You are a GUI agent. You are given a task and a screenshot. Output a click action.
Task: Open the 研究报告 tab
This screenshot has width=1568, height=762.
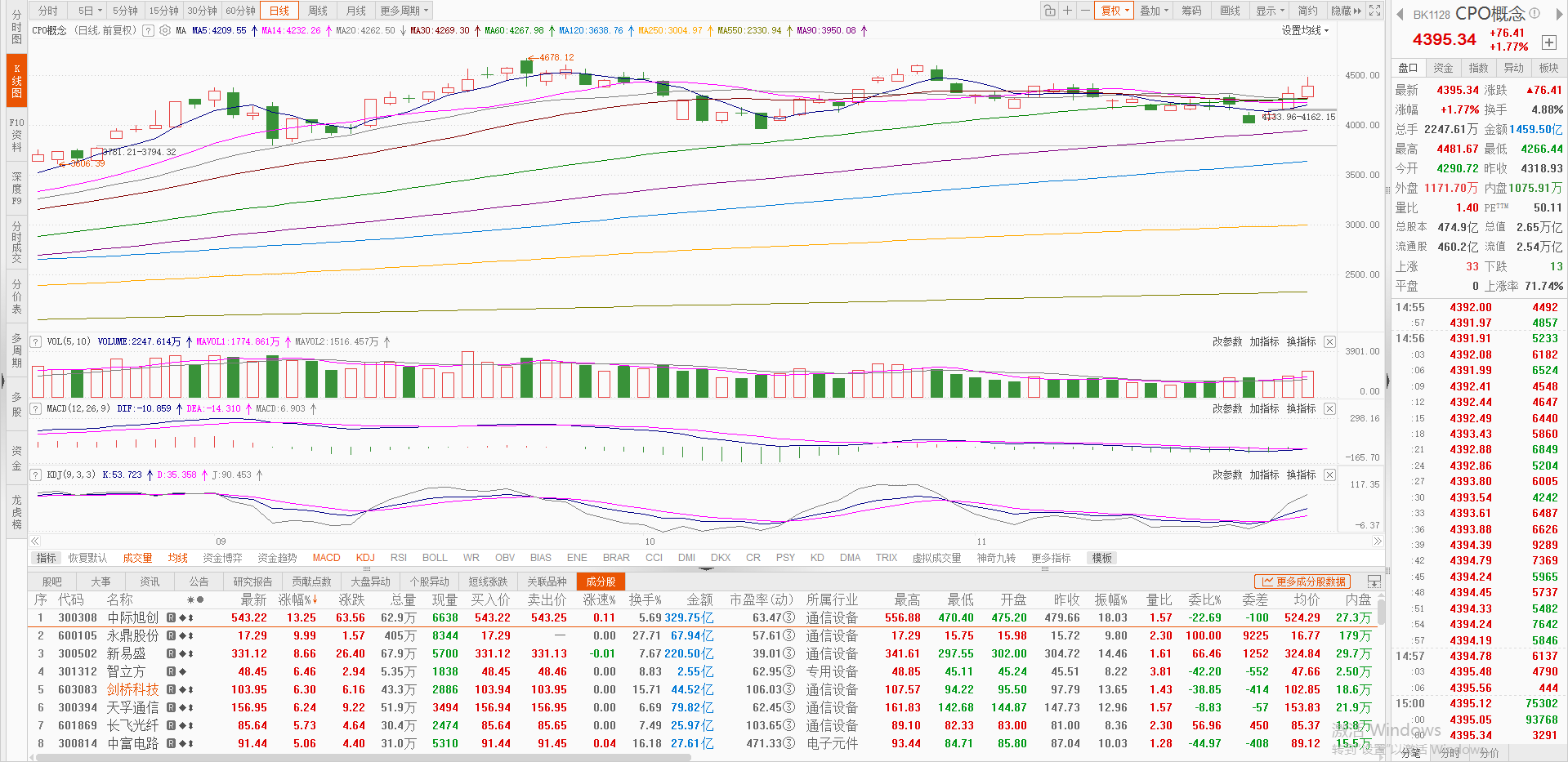[252, 582]
